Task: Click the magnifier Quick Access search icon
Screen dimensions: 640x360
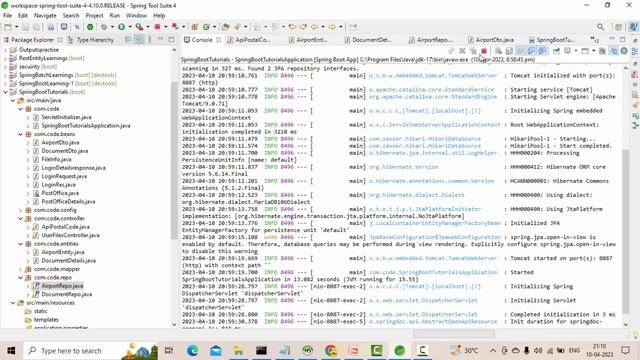Action: tap(600, 27)
